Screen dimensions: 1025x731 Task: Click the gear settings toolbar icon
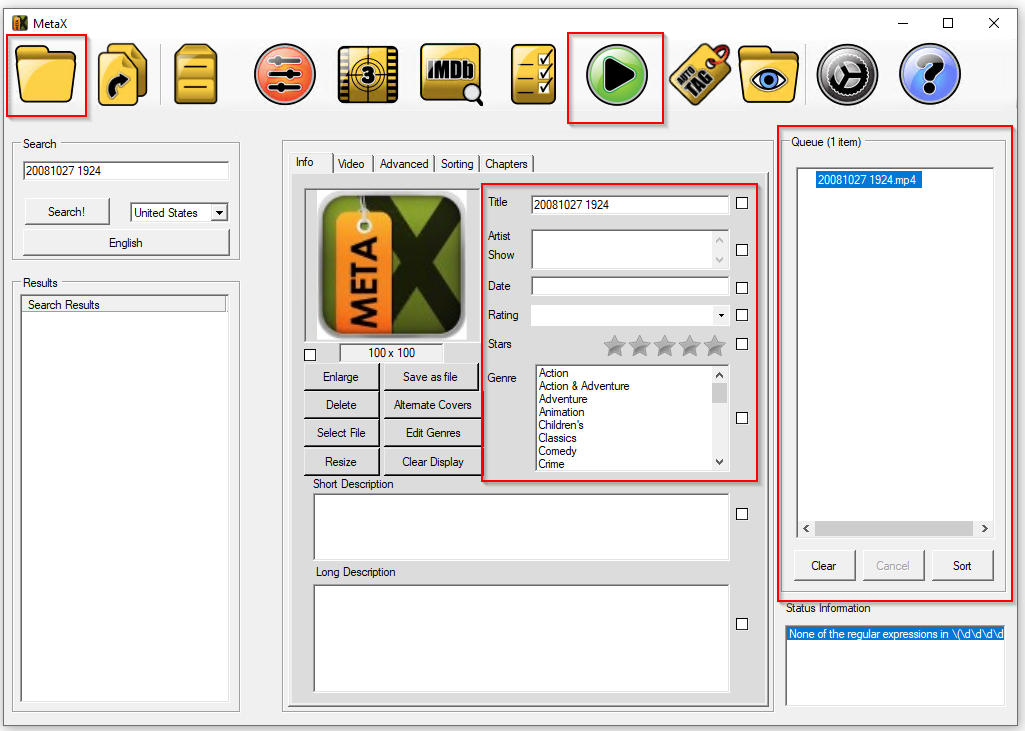pos(846,73)
